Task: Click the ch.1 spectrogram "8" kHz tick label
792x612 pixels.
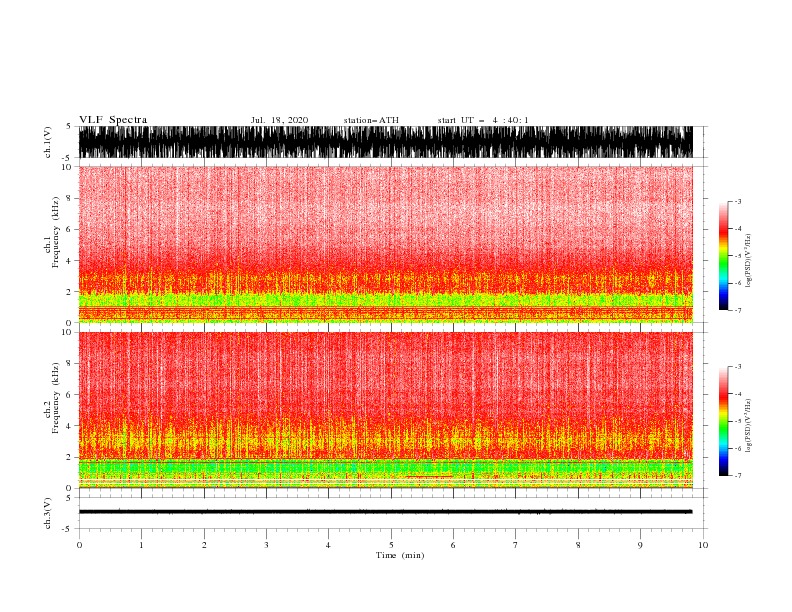Action: pyautogui.click(x=69, y=198)
